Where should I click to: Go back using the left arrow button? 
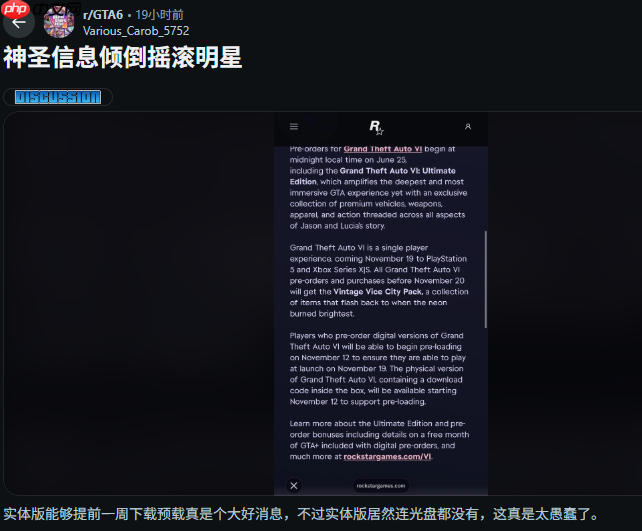pyautogui.click(x=18, y=23)
